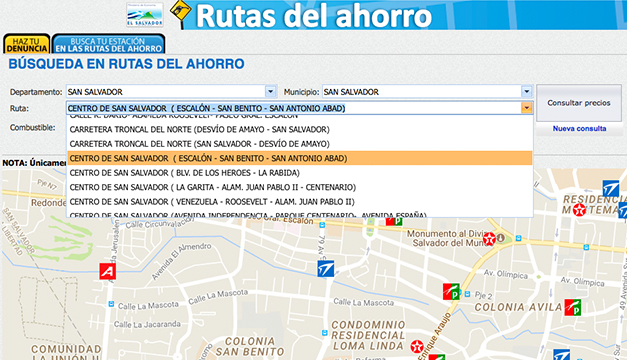
Task: Select Texaco marker near Residencial Montemar
Action: pos(579,210)
